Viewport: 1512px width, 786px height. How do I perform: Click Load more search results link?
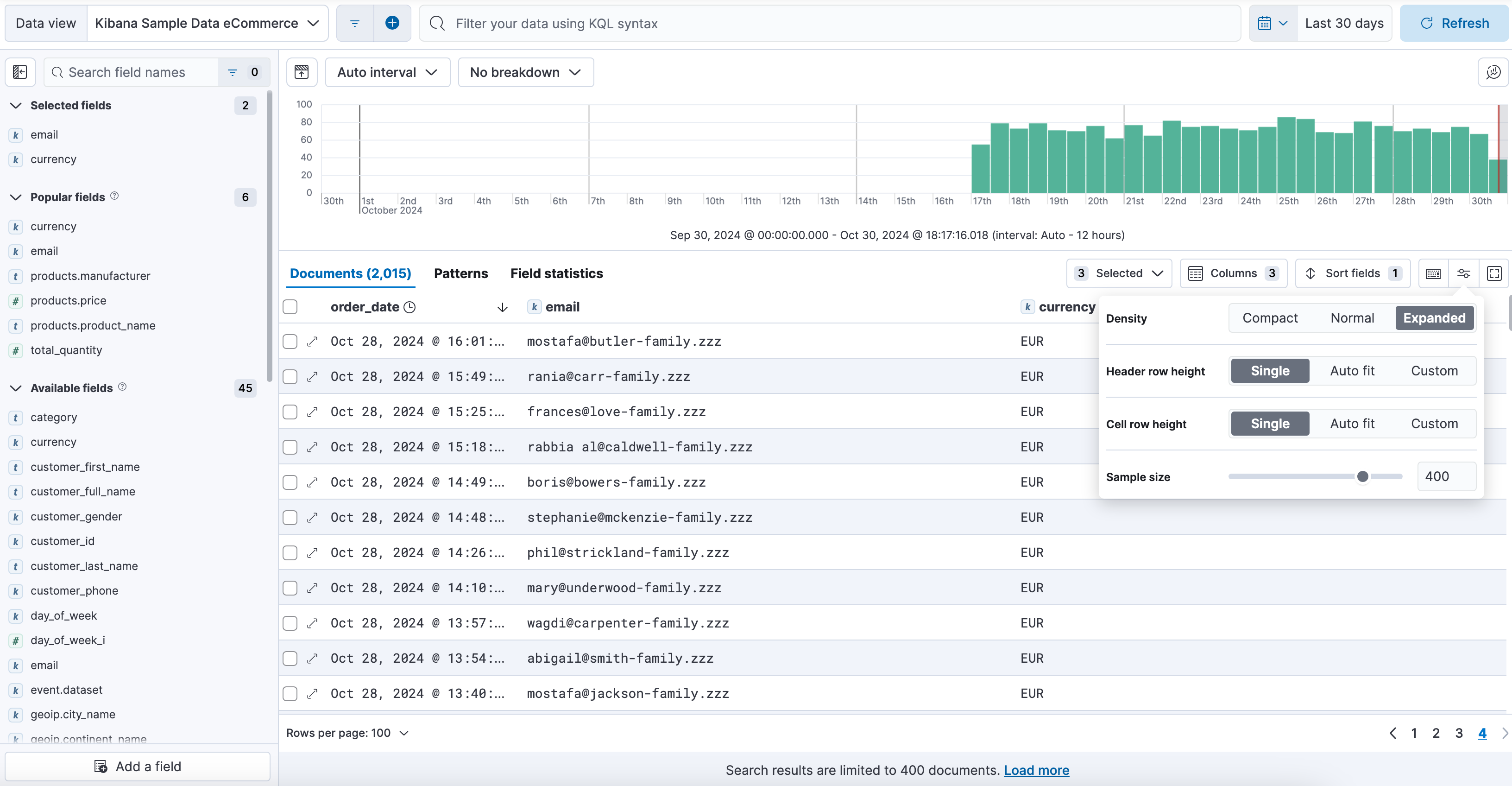pyautogui.click(x=1037, y=770)
